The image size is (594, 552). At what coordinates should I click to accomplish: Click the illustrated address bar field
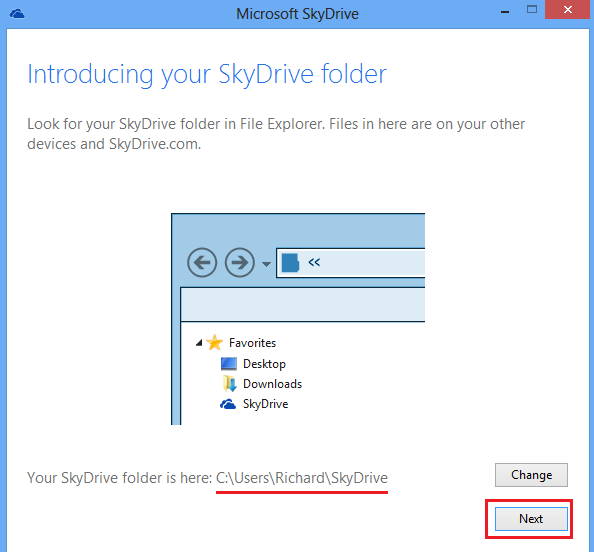coord(351,263)
